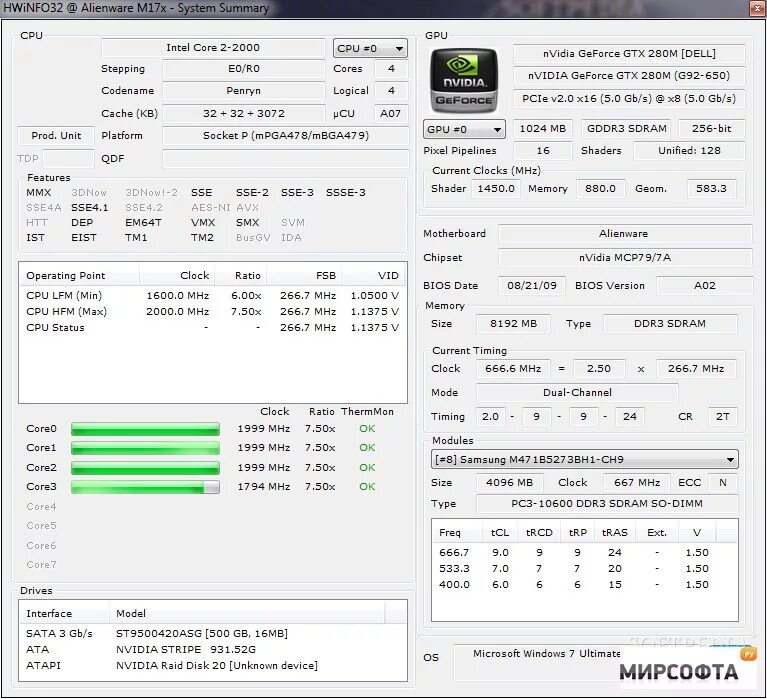Click the Operating Point column header
Image resolution: width=767 pixels, height=699 pixels.
tap(79, 275)
